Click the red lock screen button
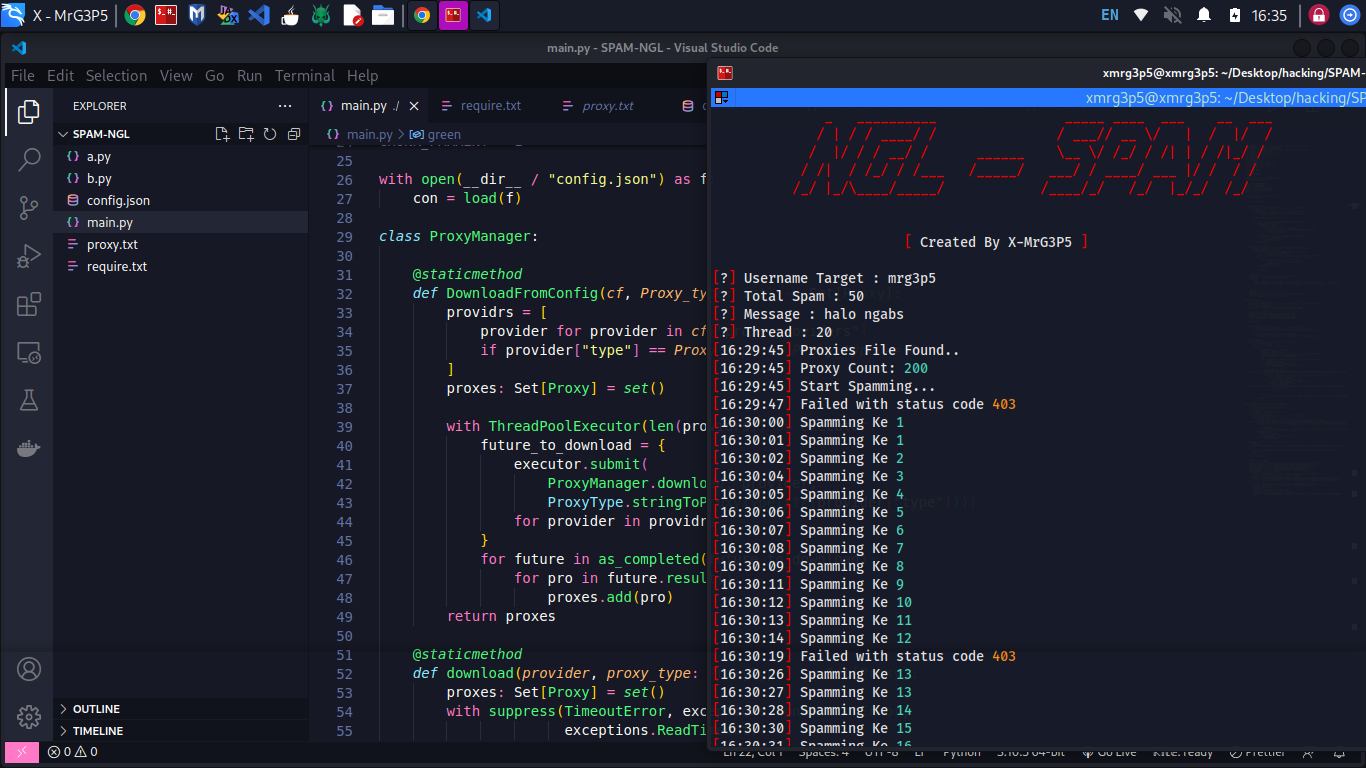Viewport: 1366px width, 768px height. (x=1319, y=15)
